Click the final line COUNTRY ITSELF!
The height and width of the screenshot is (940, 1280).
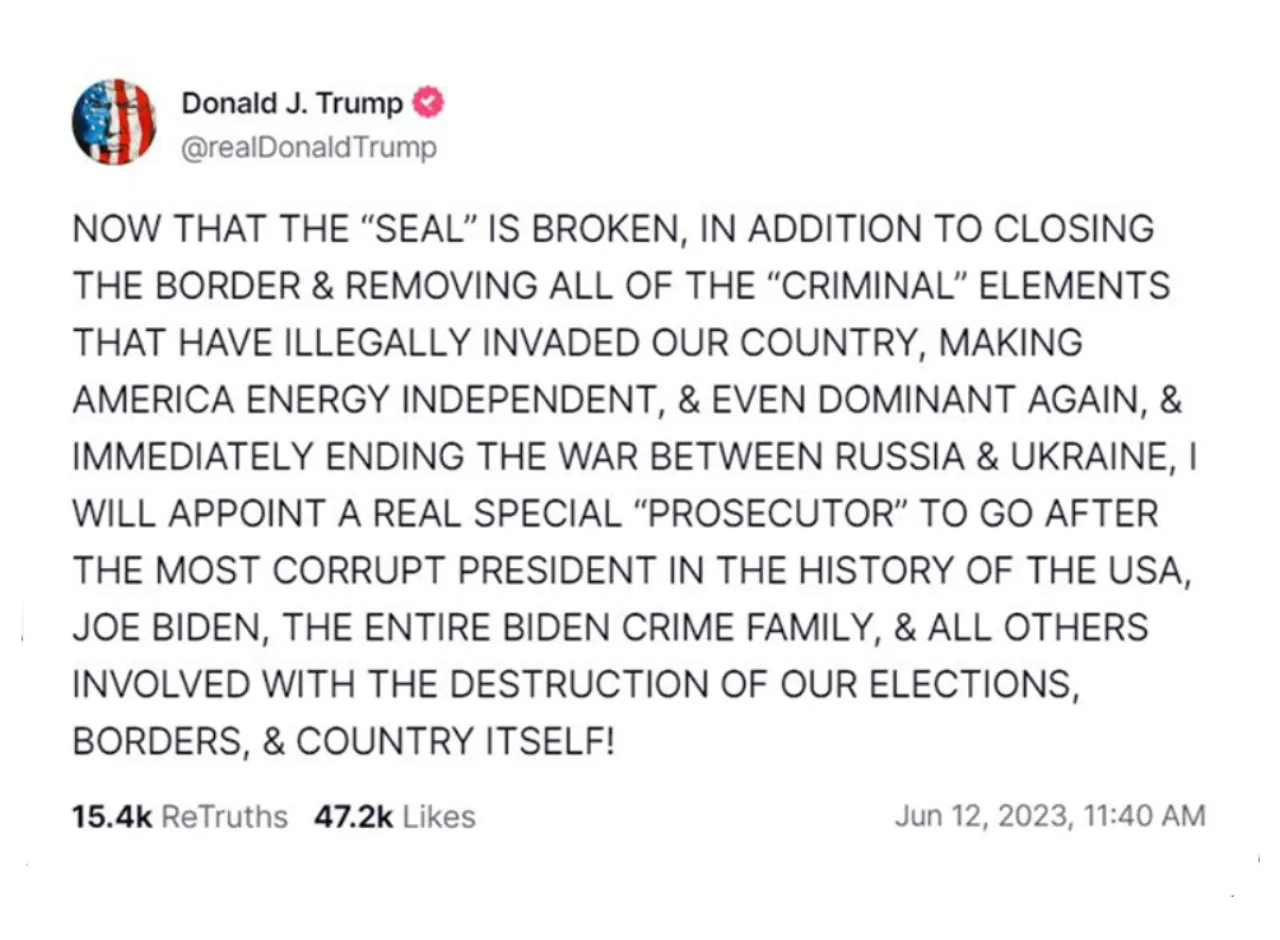click(x=454, y=742)
